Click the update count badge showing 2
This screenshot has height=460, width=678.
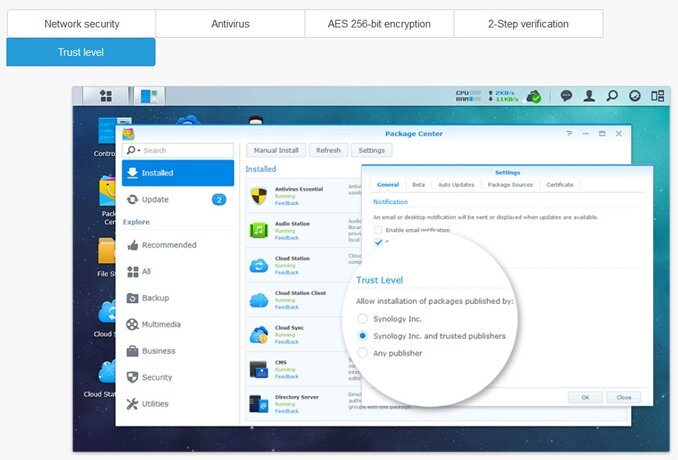point(219,199)
